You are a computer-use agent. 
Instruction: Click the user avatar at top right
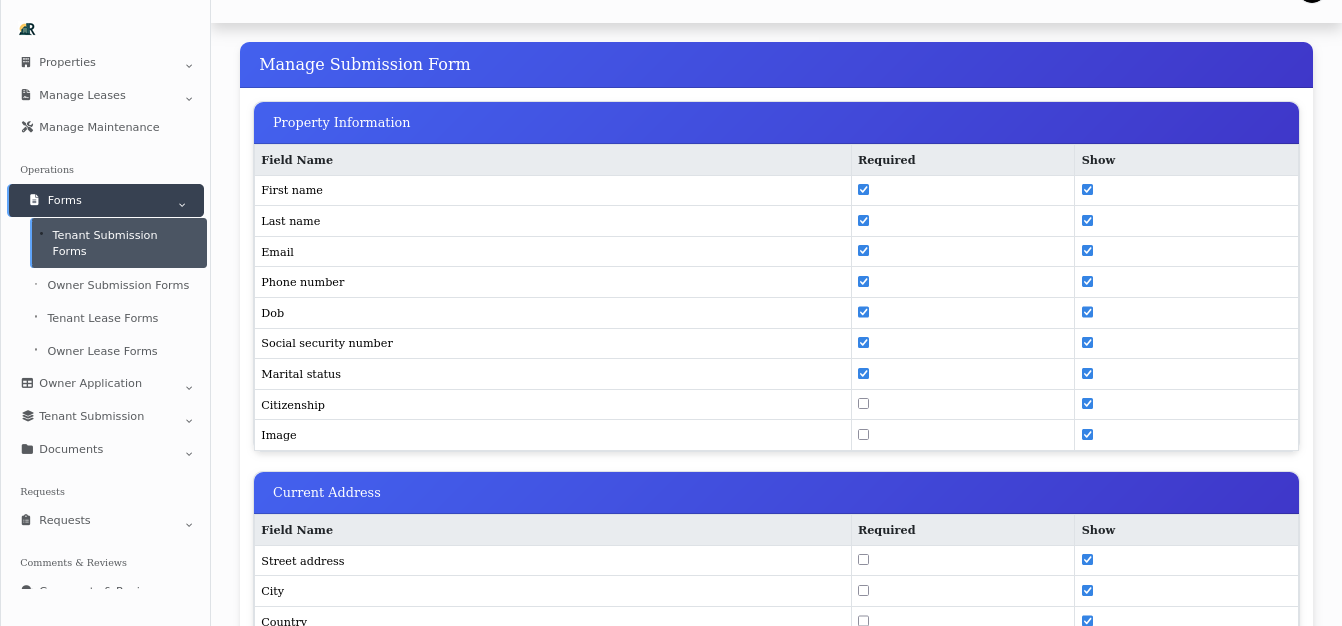coord(1313,5)
